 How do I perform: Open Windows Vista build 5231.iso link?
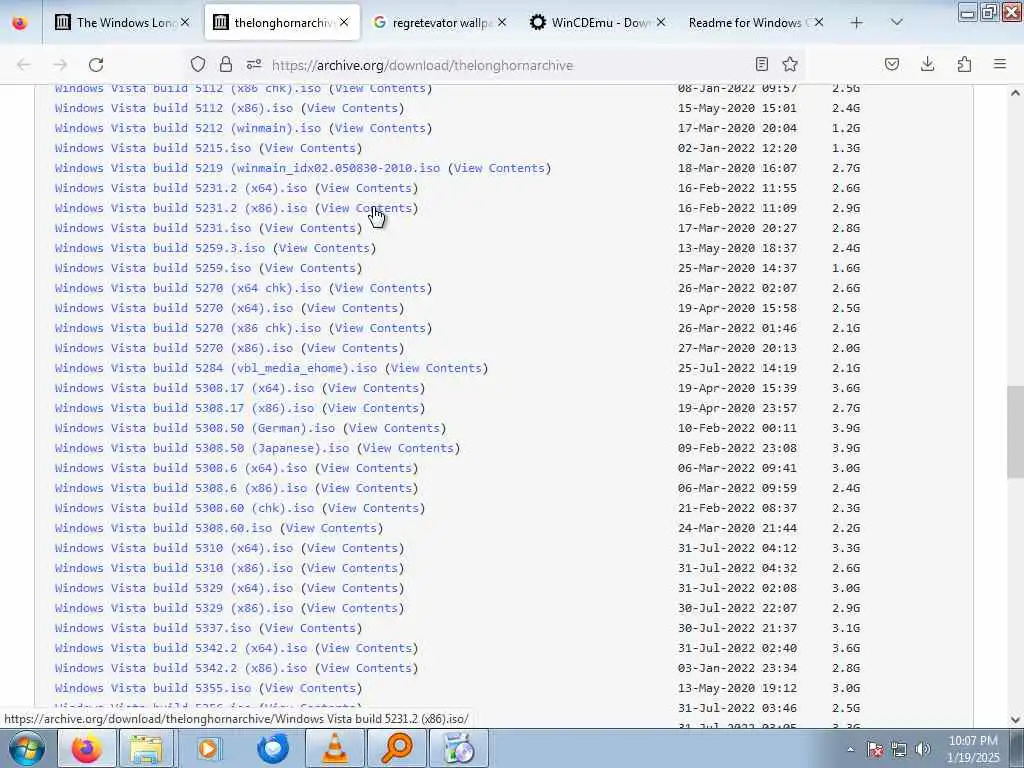pos(153,228)
